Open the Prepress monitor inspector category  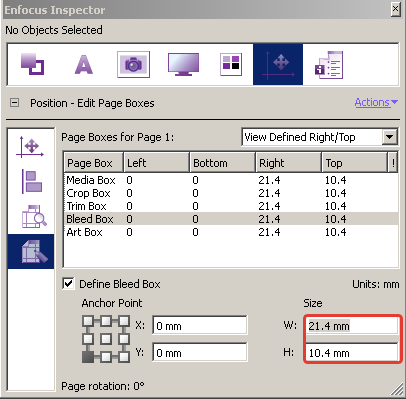[184, 64]
